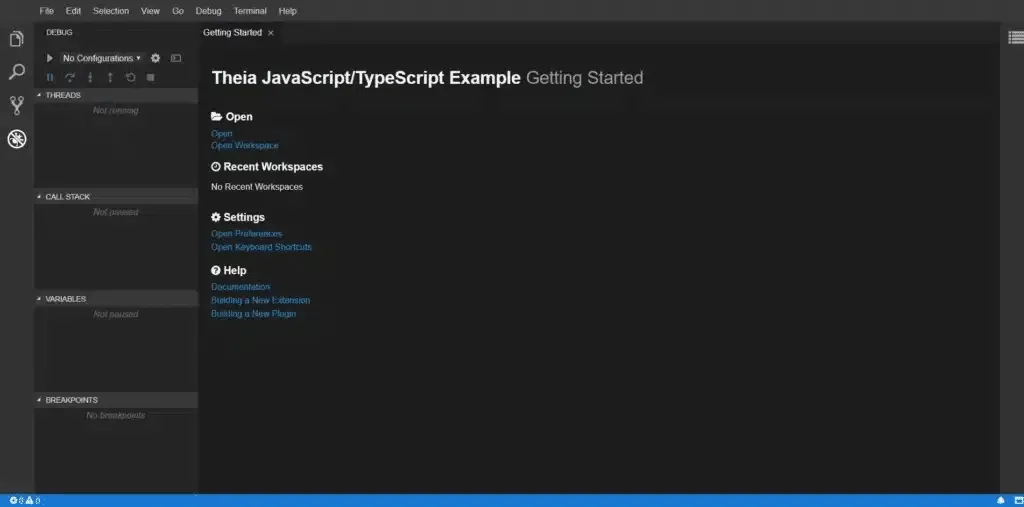Open the Help menu
Screen dimensions: 1024x507
pyautogui.click(x=287, y=11)
